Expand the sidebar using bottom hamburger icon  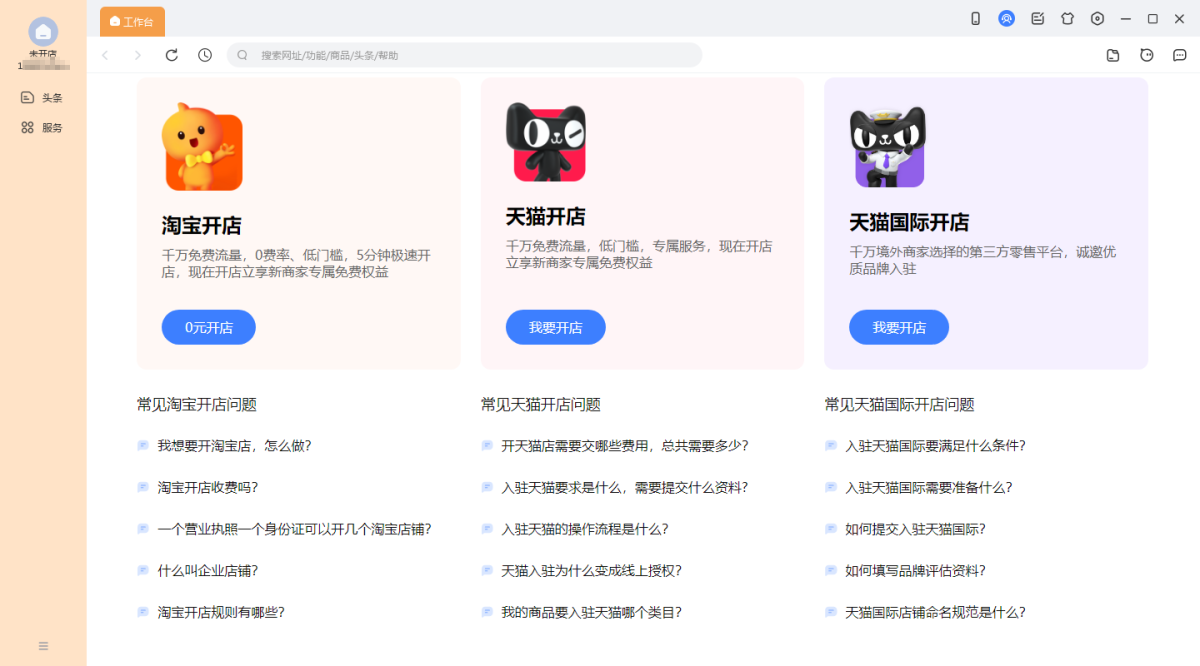point(43,646)
